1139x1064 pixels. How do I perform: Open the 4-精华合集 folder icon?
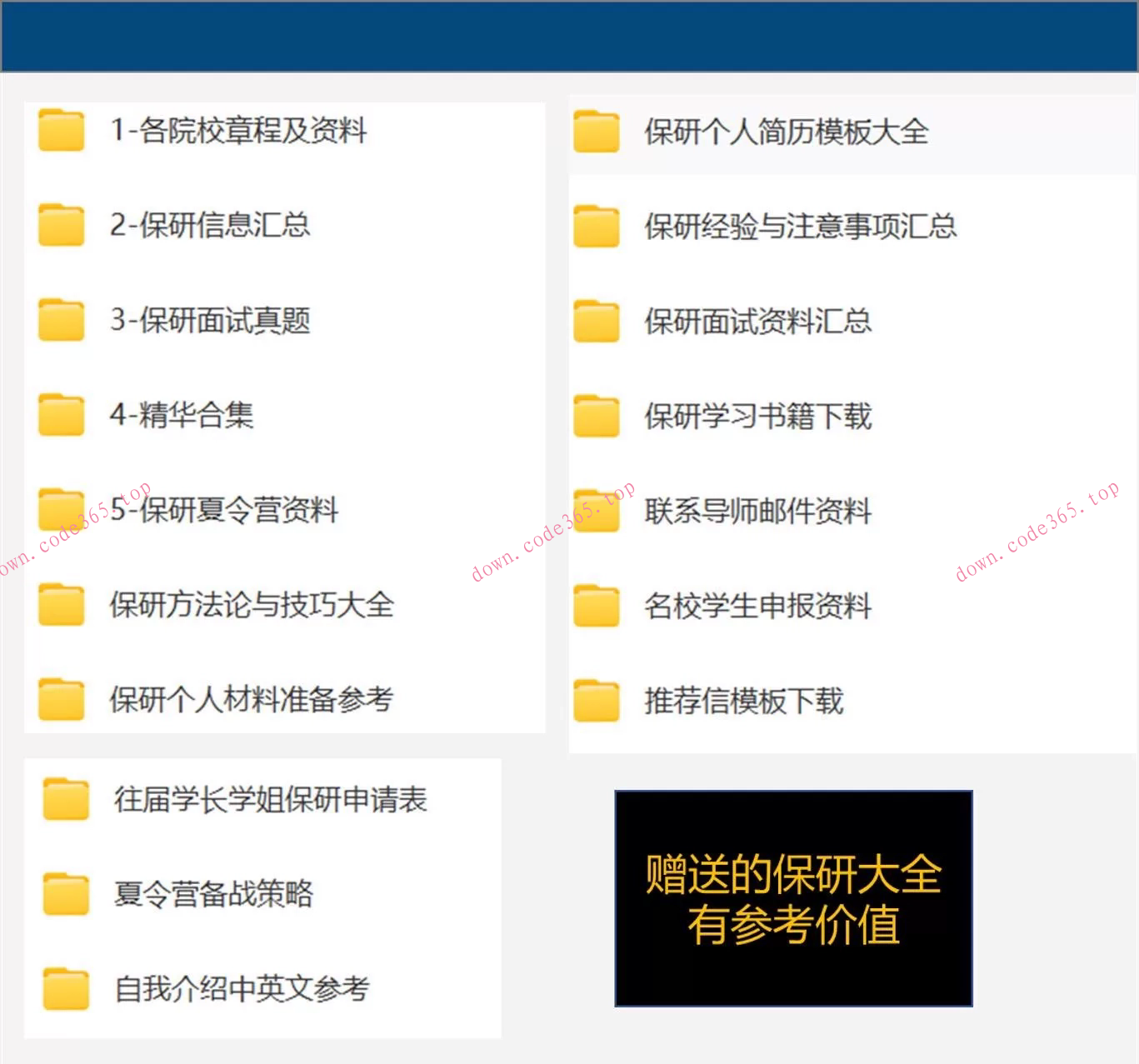coord(60,414)
